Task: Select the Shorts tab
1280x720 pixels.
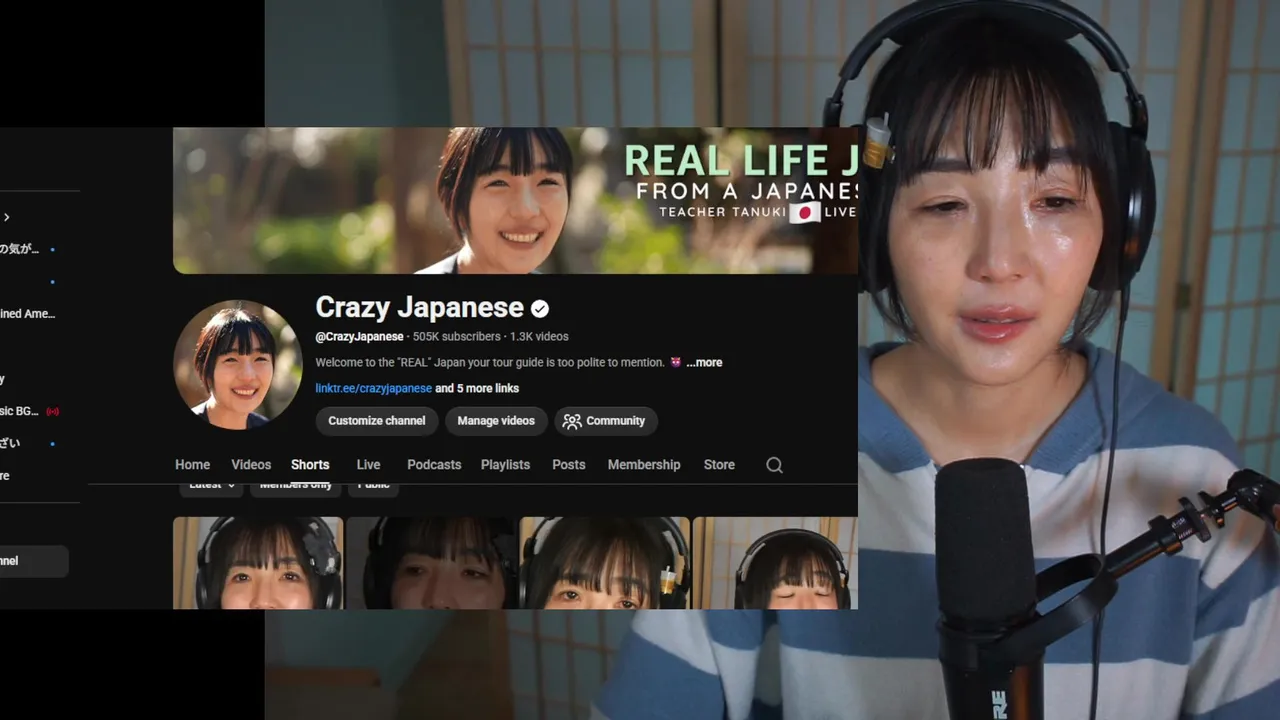Action: tap(310, 465)
